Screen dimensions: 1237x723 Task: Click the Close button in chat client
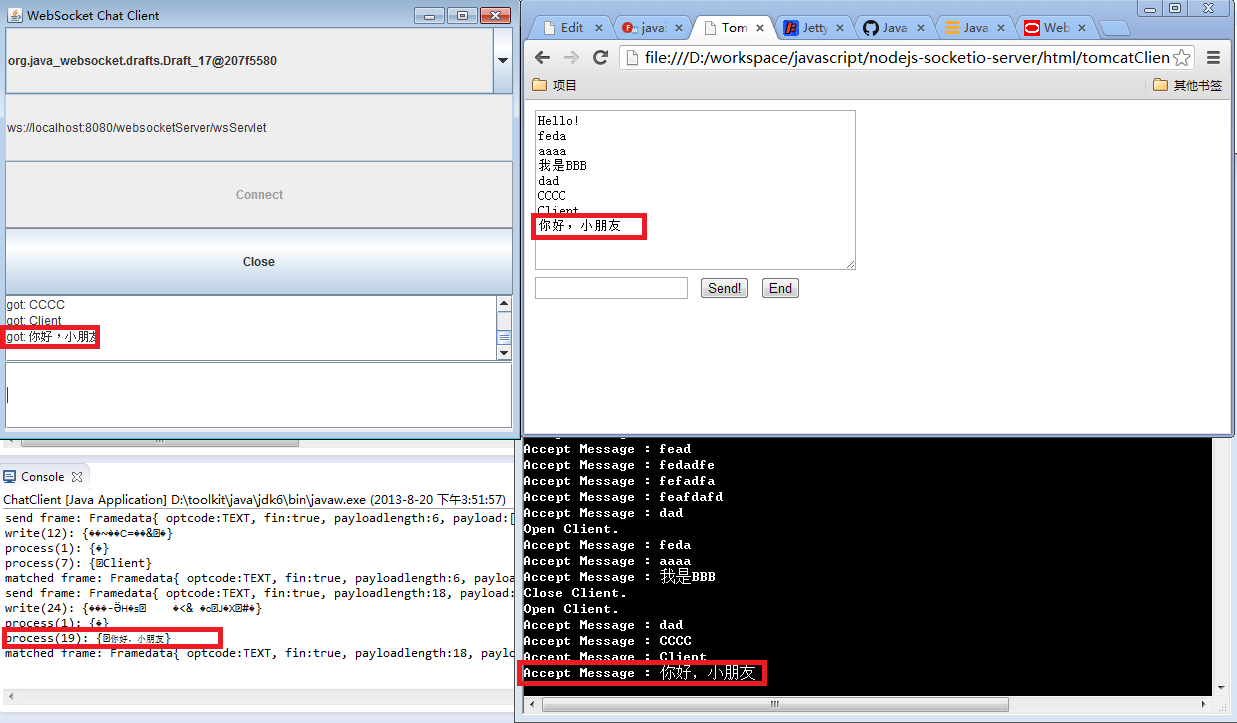(x=259, y=261)
